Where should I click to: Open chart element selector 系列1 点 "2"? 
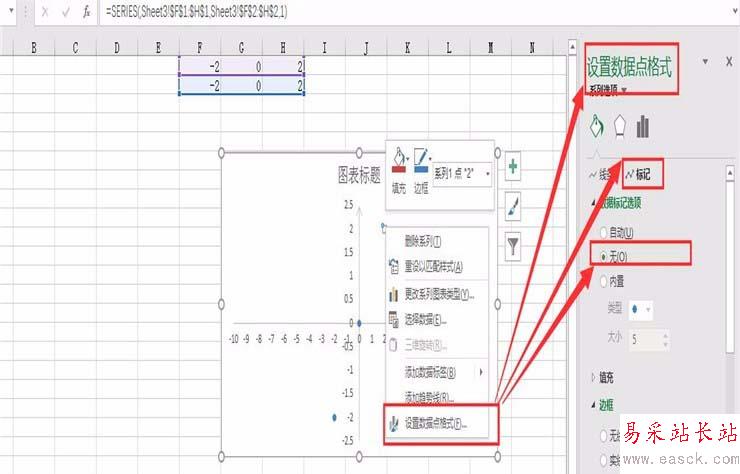462,174
